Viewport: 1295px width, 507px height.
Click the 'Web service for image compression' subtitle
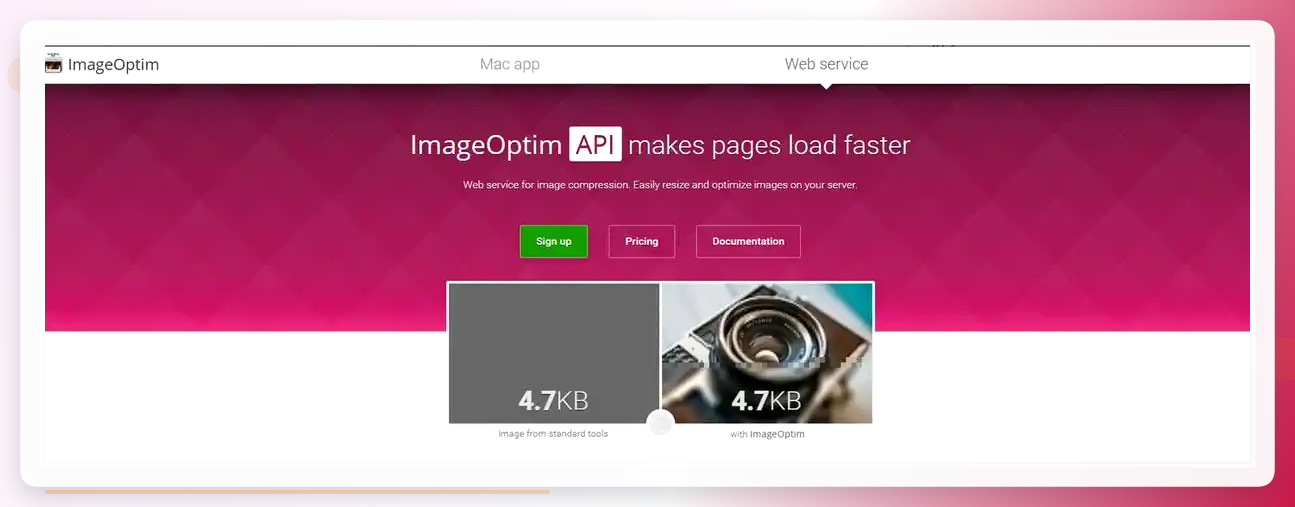point(660,185)
